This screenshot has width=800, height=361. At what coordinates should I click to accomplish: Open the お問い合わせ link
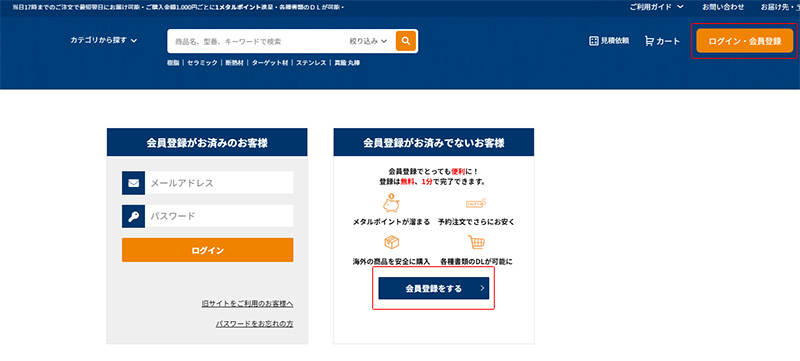[723, 7]
